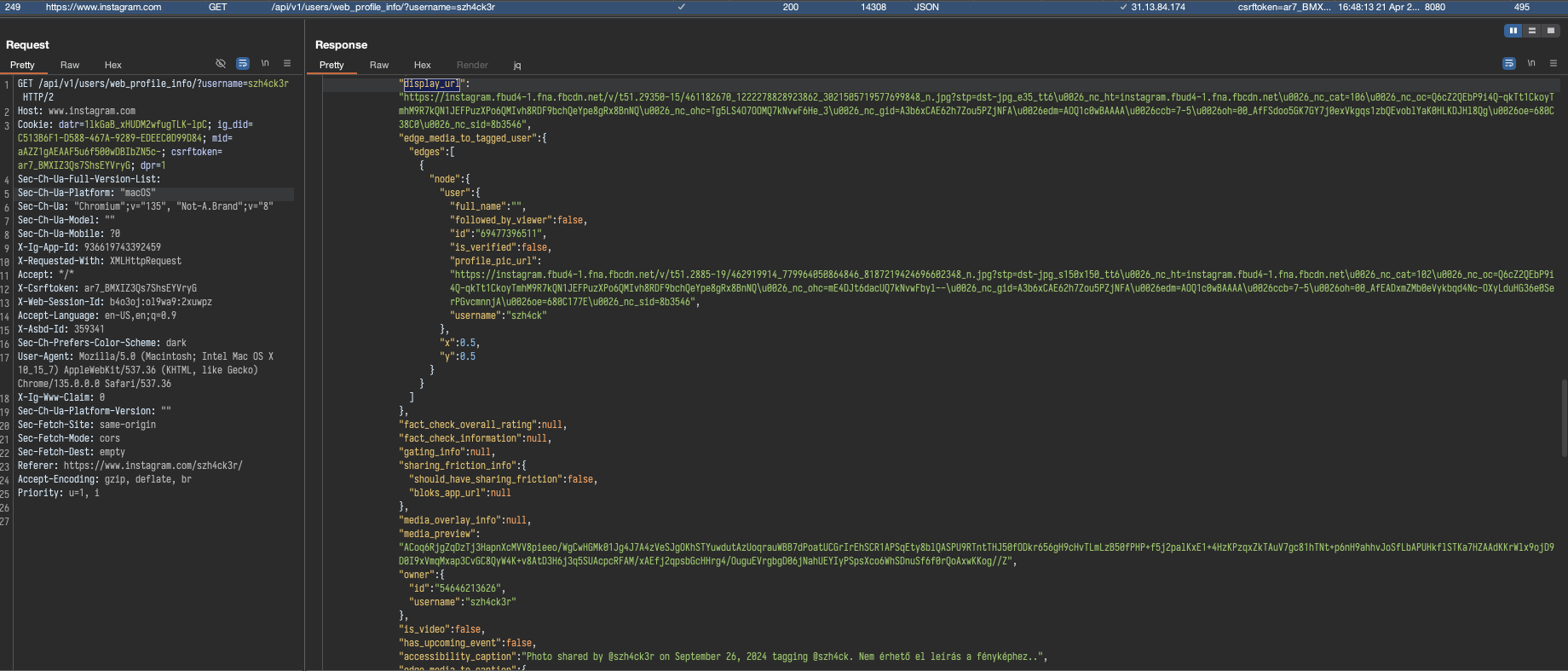The image size is (1568, 671).
Task: Click owner "id":"54646213626" line
Action: (457, 588)
